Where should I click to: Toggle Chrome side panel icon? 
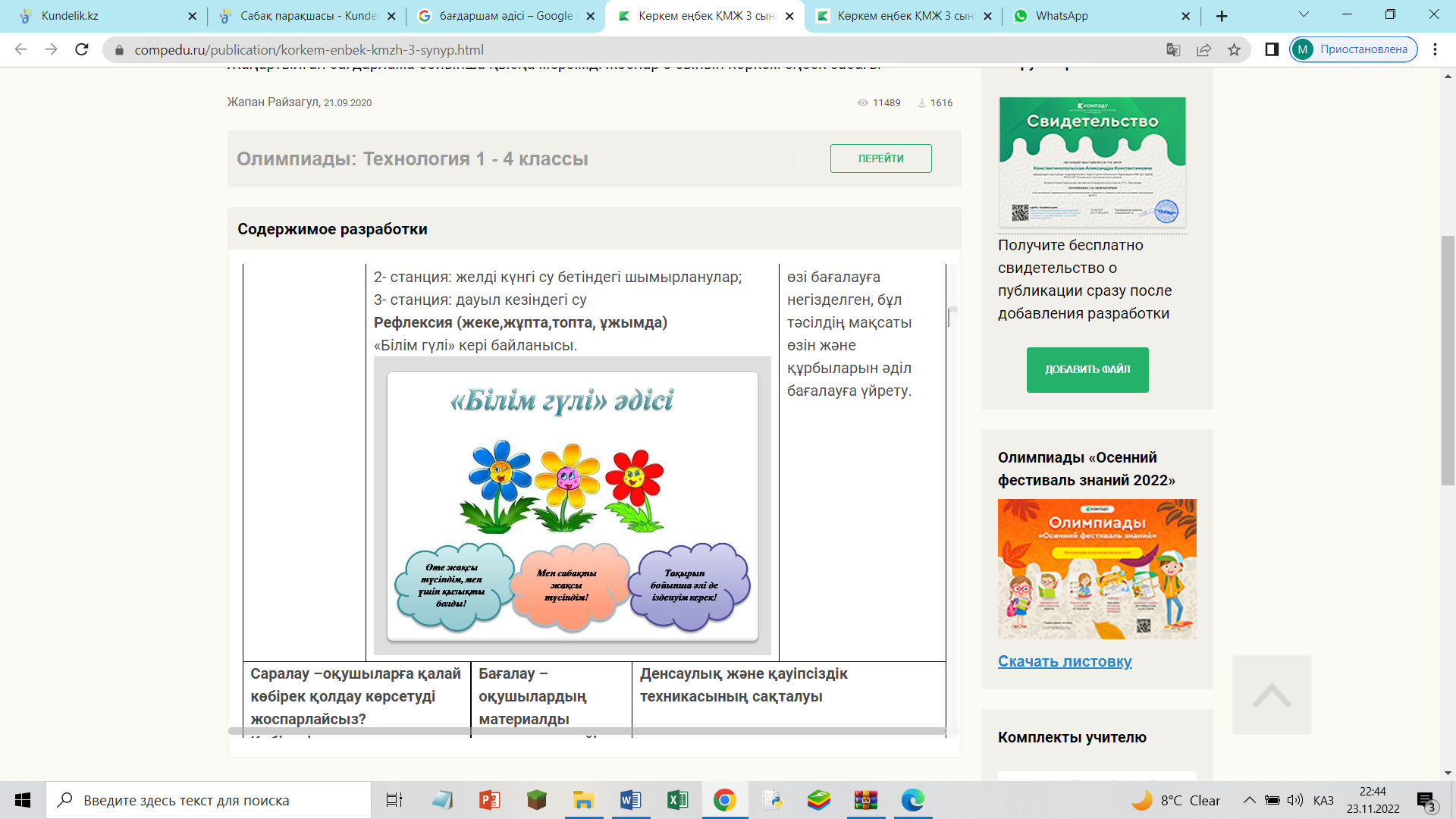coord(1272,50)
